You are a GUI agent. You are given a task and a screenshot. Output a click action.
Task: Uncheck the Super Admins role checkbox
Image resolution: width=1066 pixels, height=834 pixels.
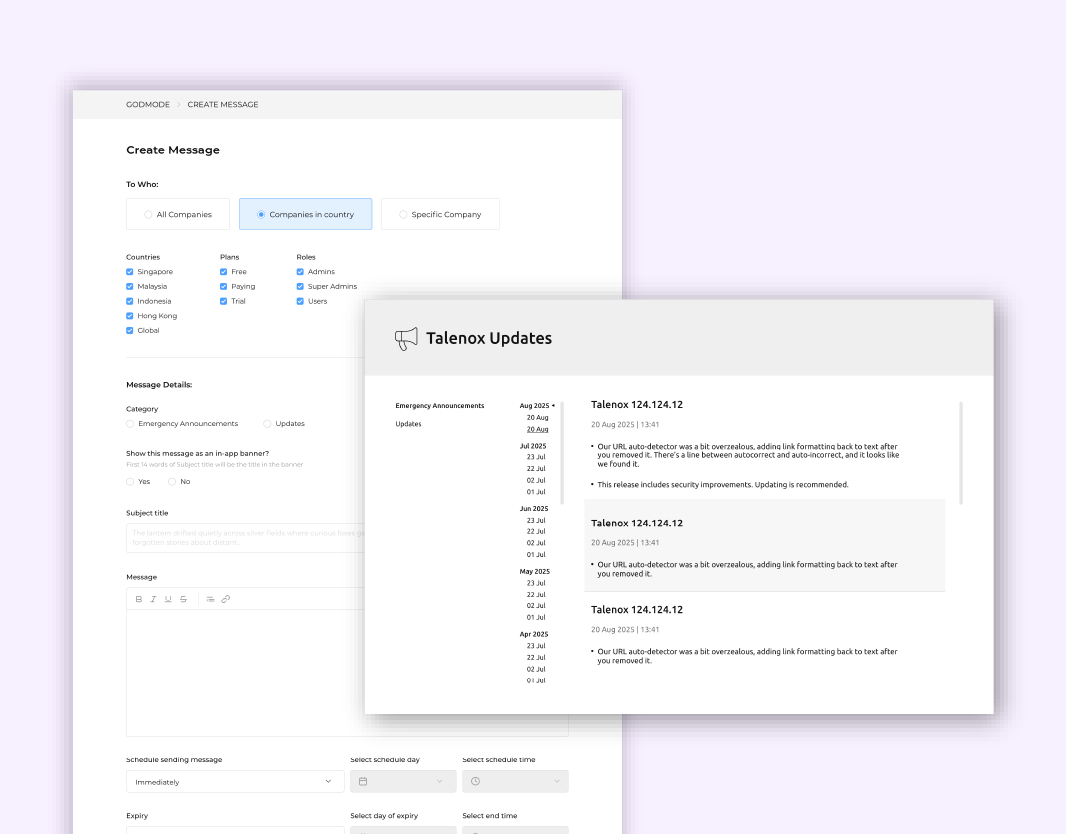300,287
